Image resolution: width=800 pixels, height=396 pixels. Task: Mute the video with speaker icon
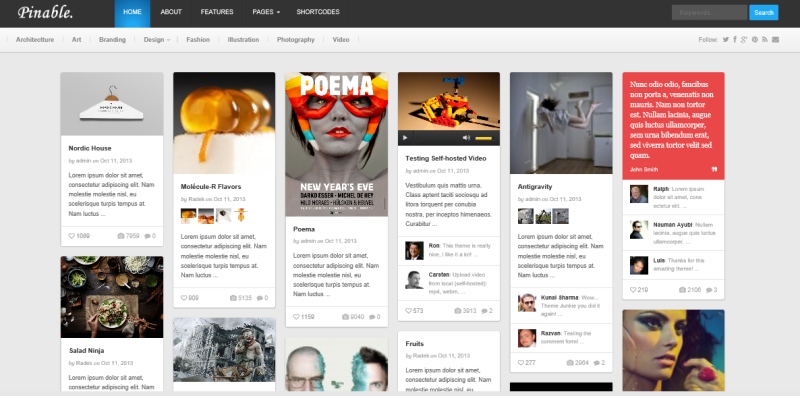(466, 138)
